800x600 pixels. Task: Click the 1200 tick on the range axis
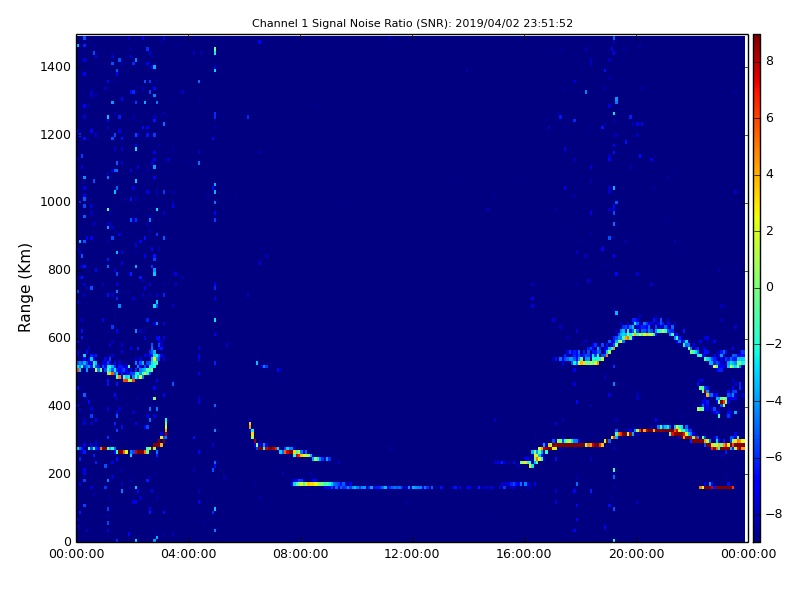[56, 135]
